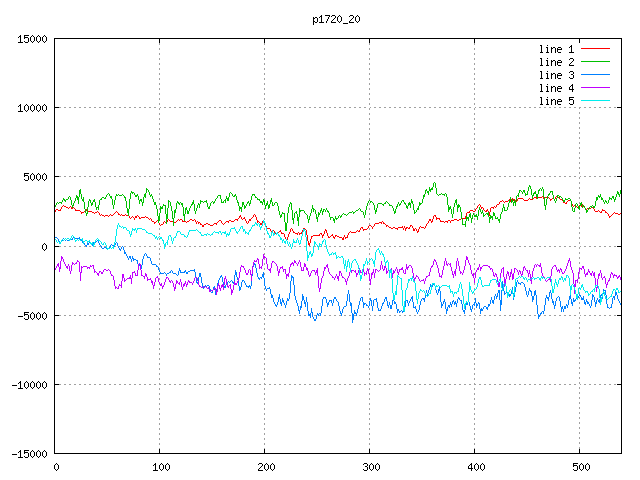Image resolution: width=640 pixels, height=480 pixels.
Task: Select the 'line 1' legend label
Action: coord(556,49)
